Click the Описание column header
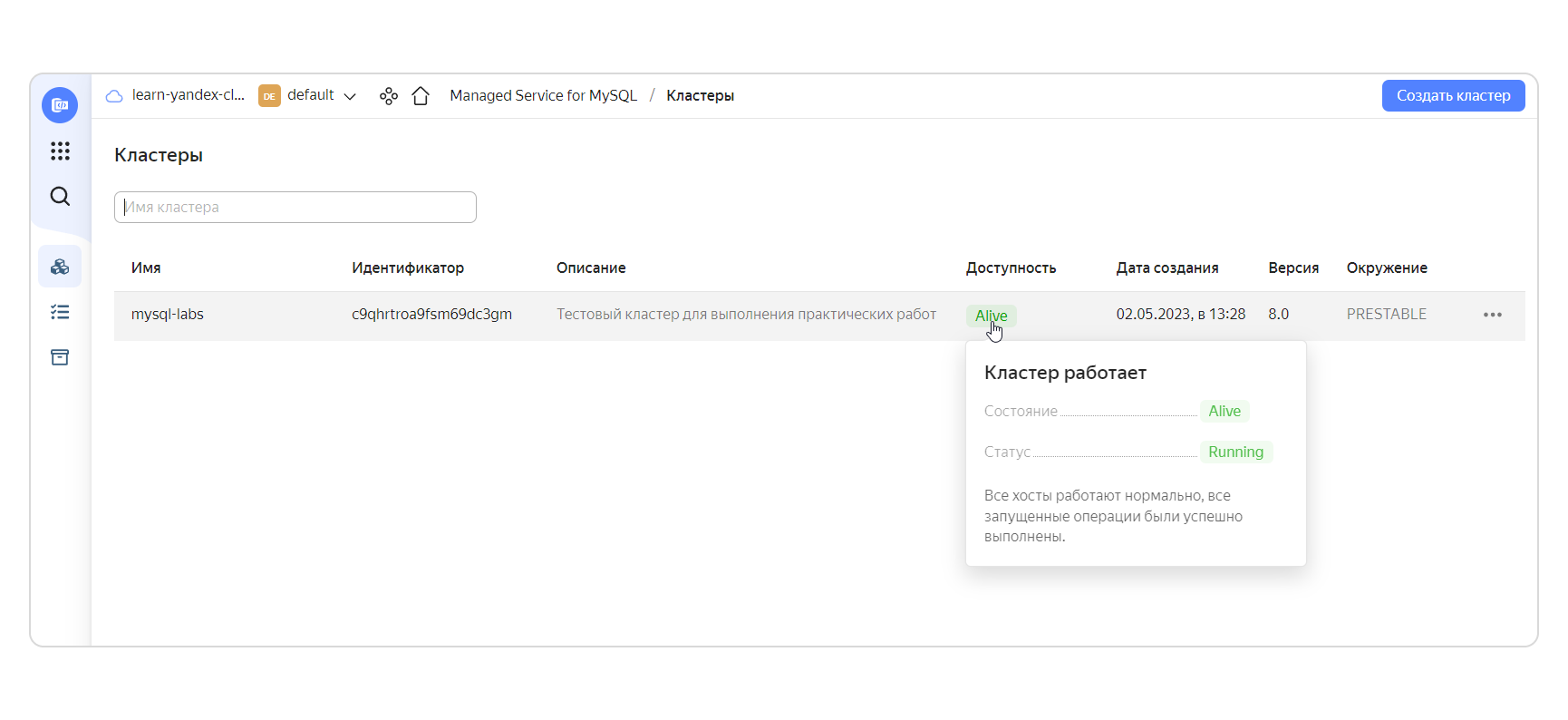The image size is (1568, 720). 591,268
